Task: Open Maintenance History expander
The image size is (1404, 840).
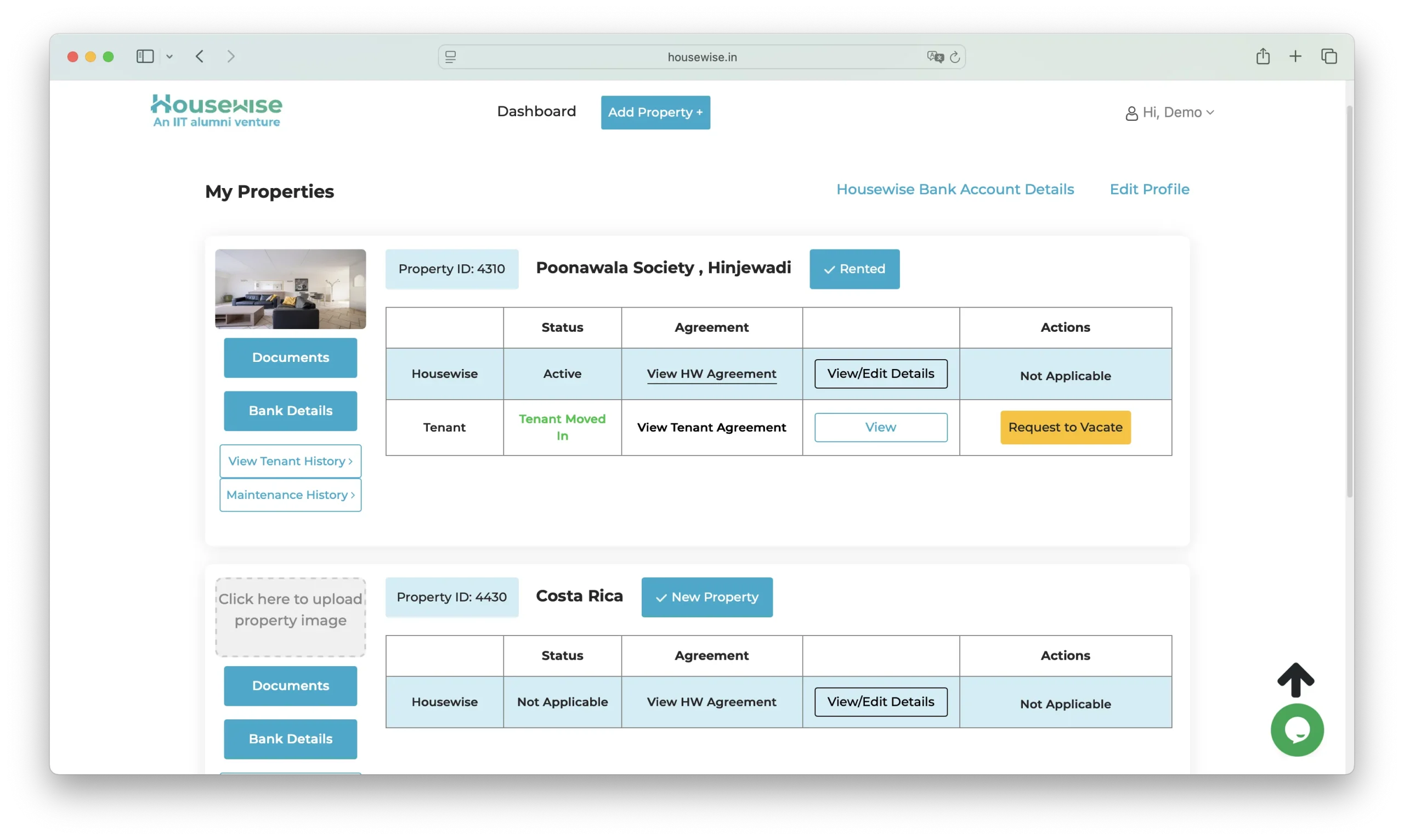Action: click(x=291, y=495)
